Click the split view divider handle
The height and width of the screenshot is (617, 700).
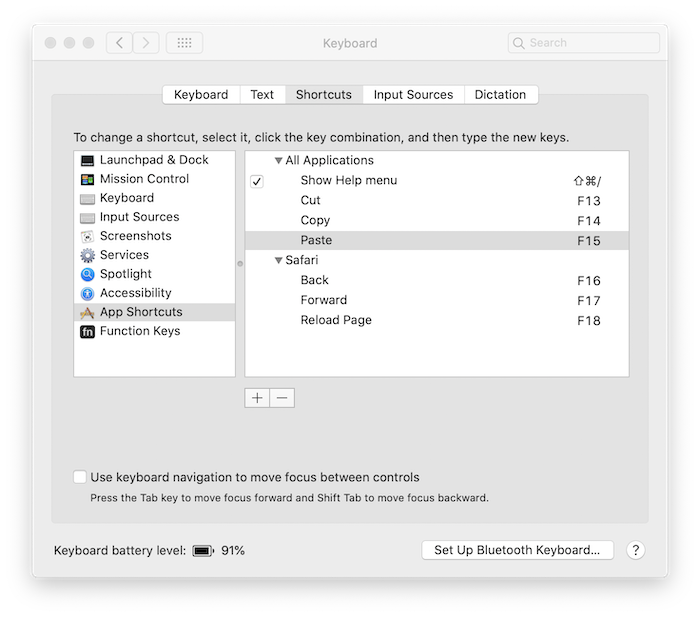coord(240,264)
